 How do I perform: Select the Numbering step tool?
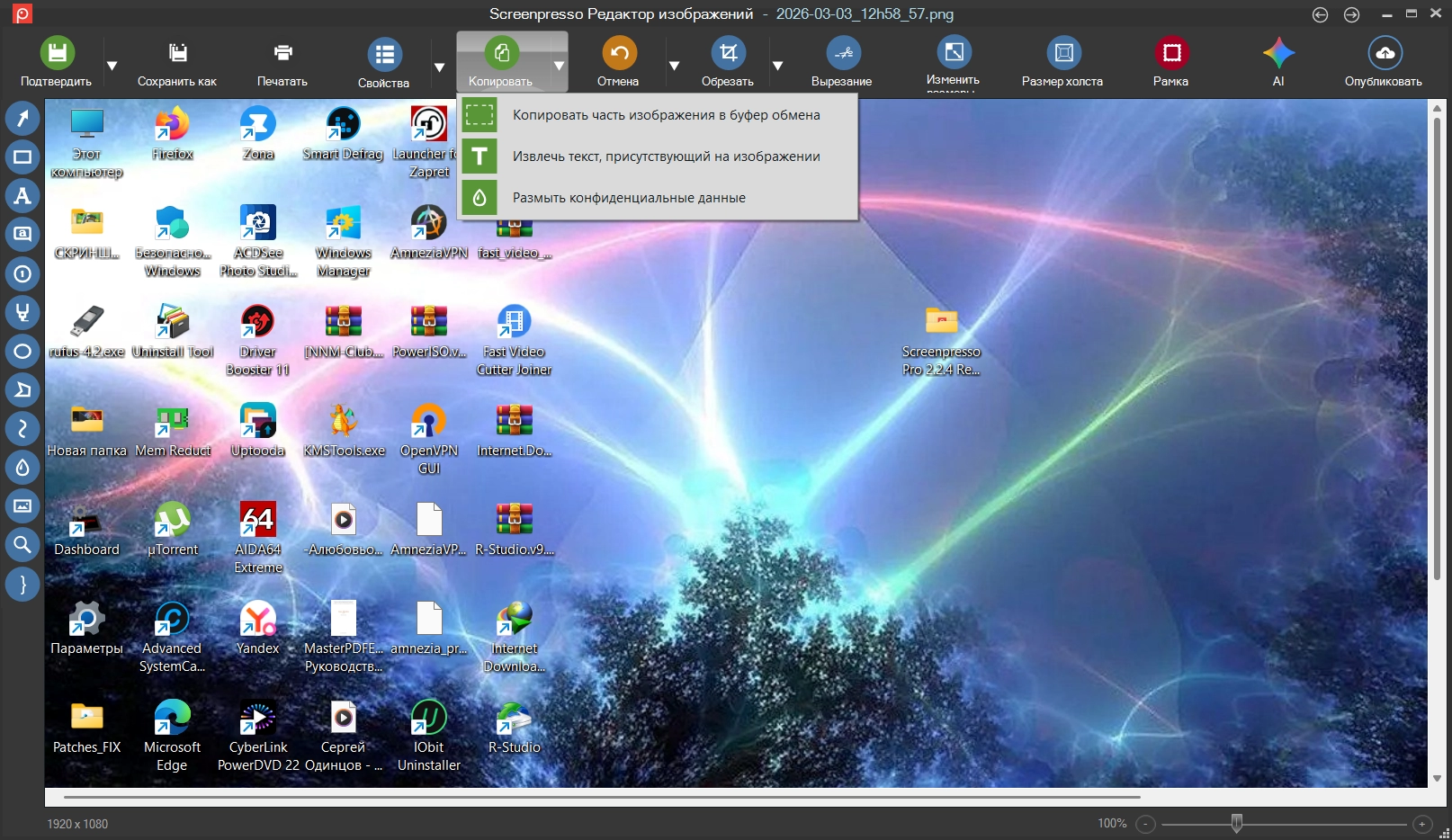(22, 273)
